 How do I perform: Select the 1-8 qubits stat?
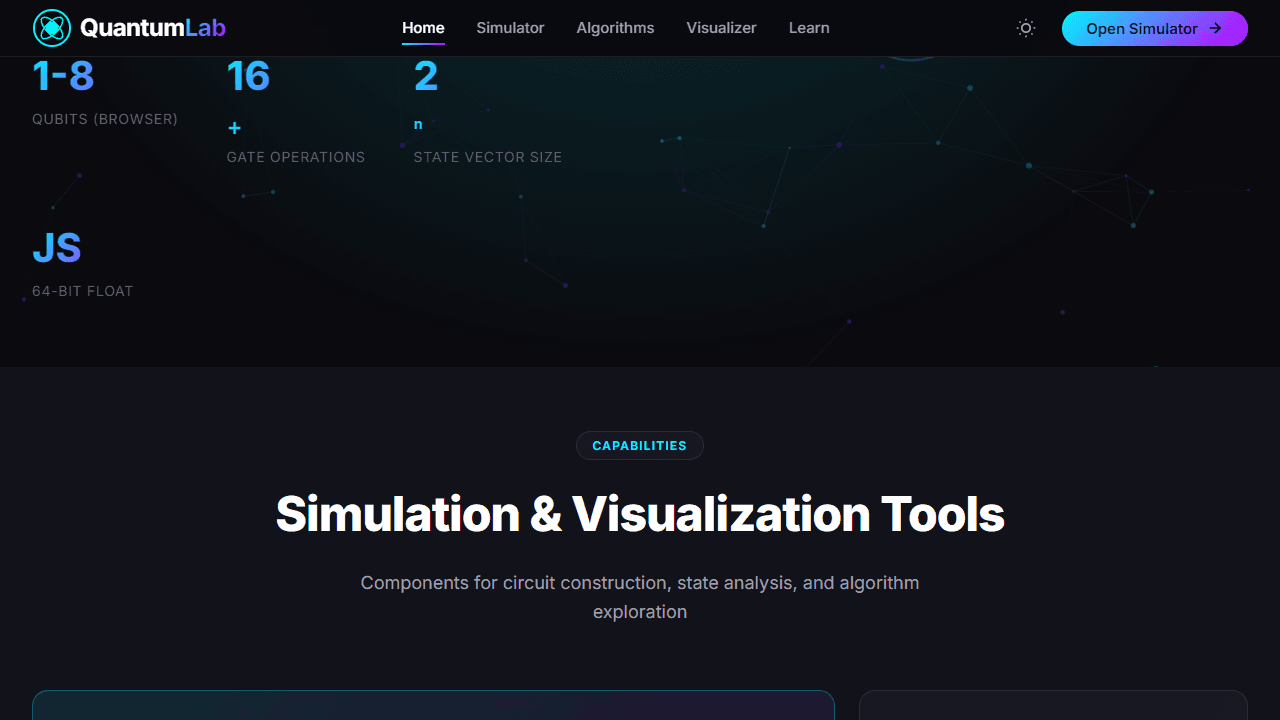(105, 93)
